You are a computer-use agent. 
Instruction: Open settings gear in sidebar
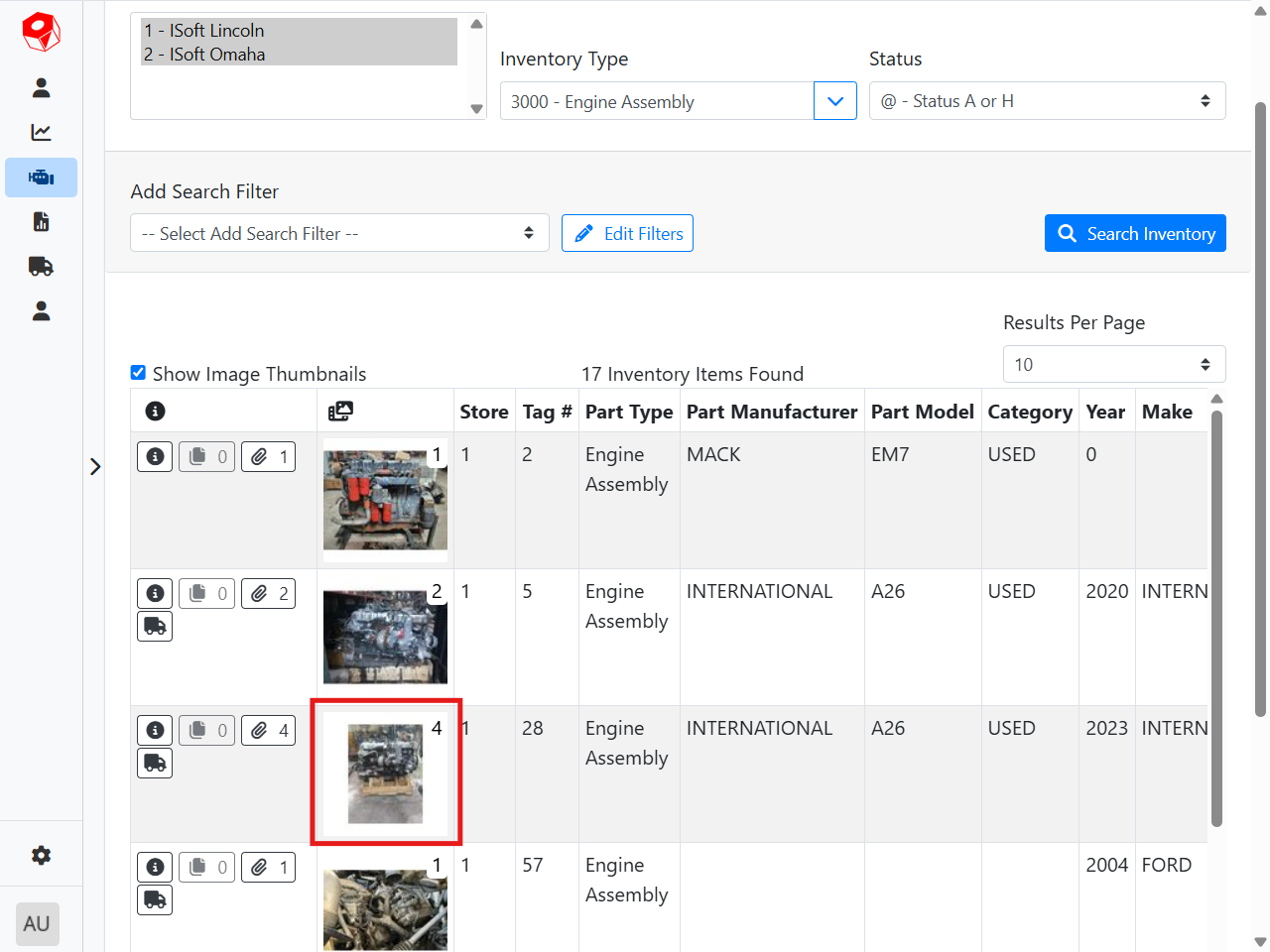pos(41,855)
